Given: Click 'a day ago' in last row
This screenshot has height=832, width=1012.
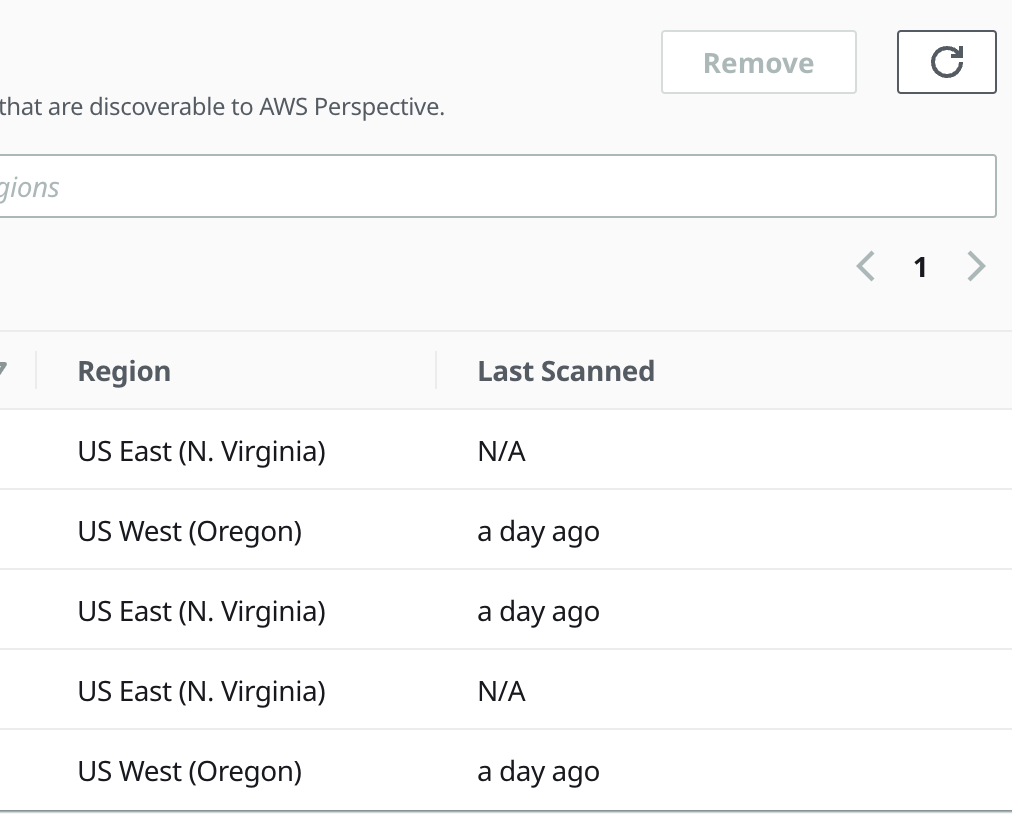Looking at the screenshot, I should (538, 771).
